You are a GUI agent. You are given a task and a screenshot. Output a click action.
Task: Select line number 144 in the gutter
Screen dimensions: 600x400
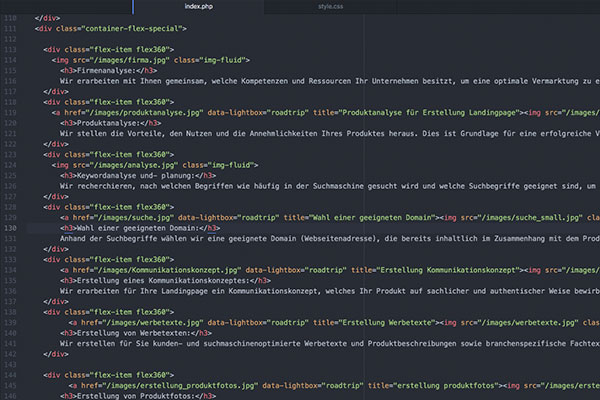click(10, 375)
